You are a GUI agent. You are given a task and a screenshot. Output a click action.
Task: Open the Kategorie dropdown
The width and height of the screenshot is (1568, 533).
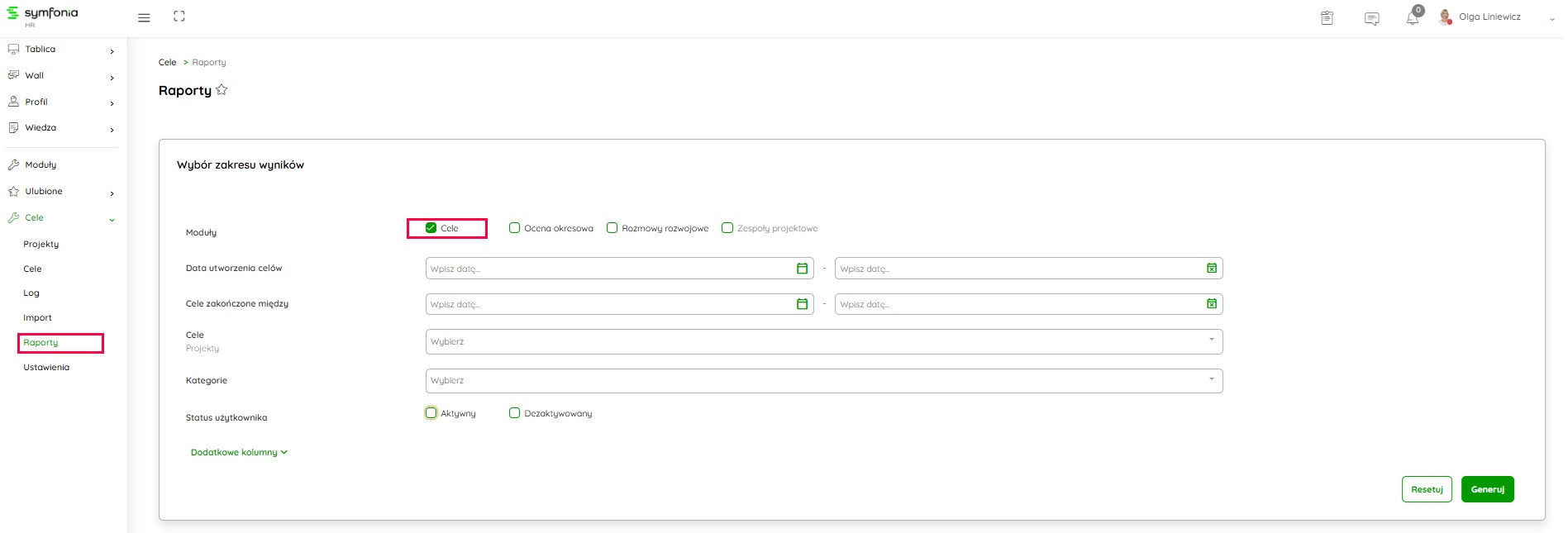(x=823, y=381)
